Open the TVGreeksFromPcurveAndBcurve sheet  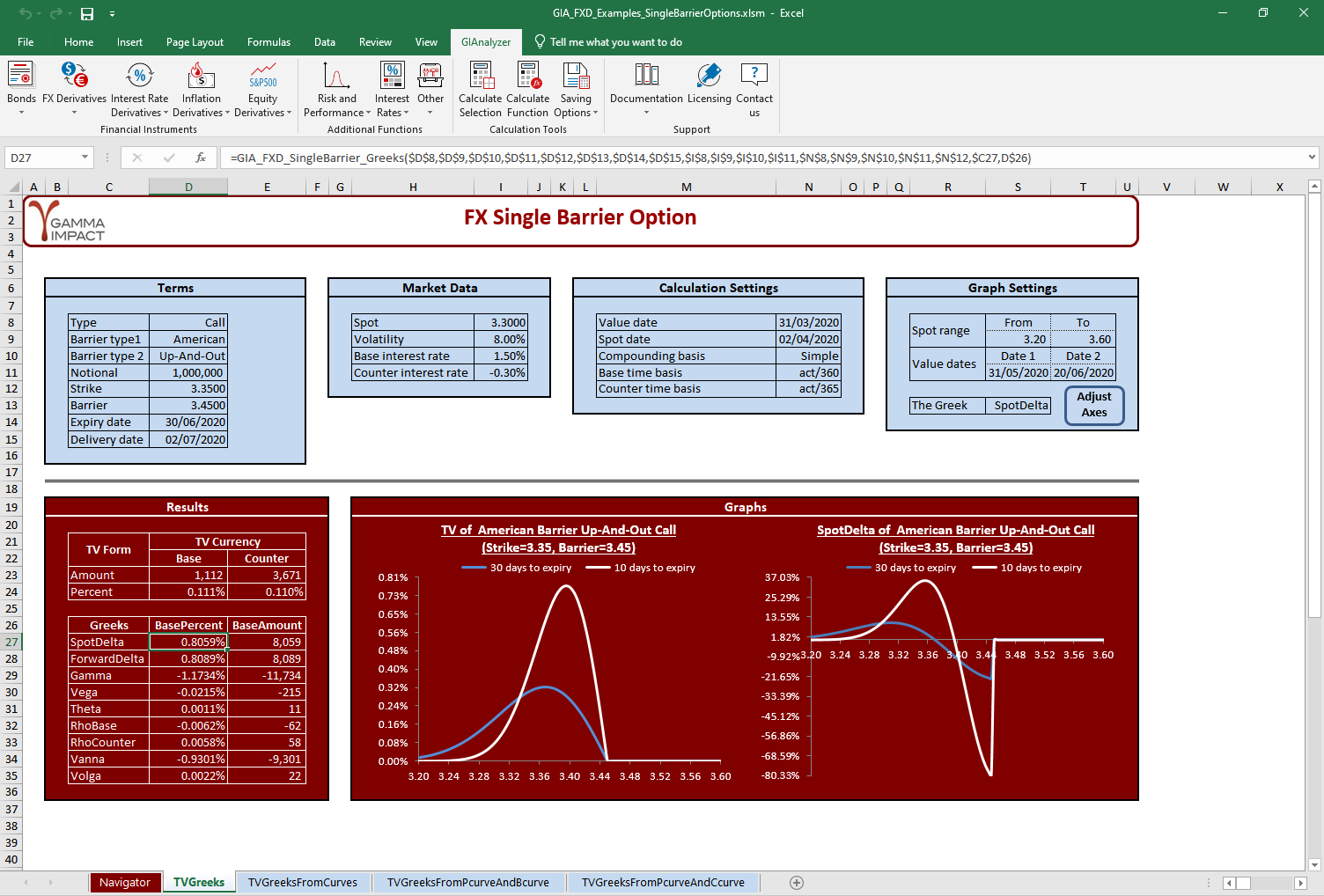coord(467,882)
